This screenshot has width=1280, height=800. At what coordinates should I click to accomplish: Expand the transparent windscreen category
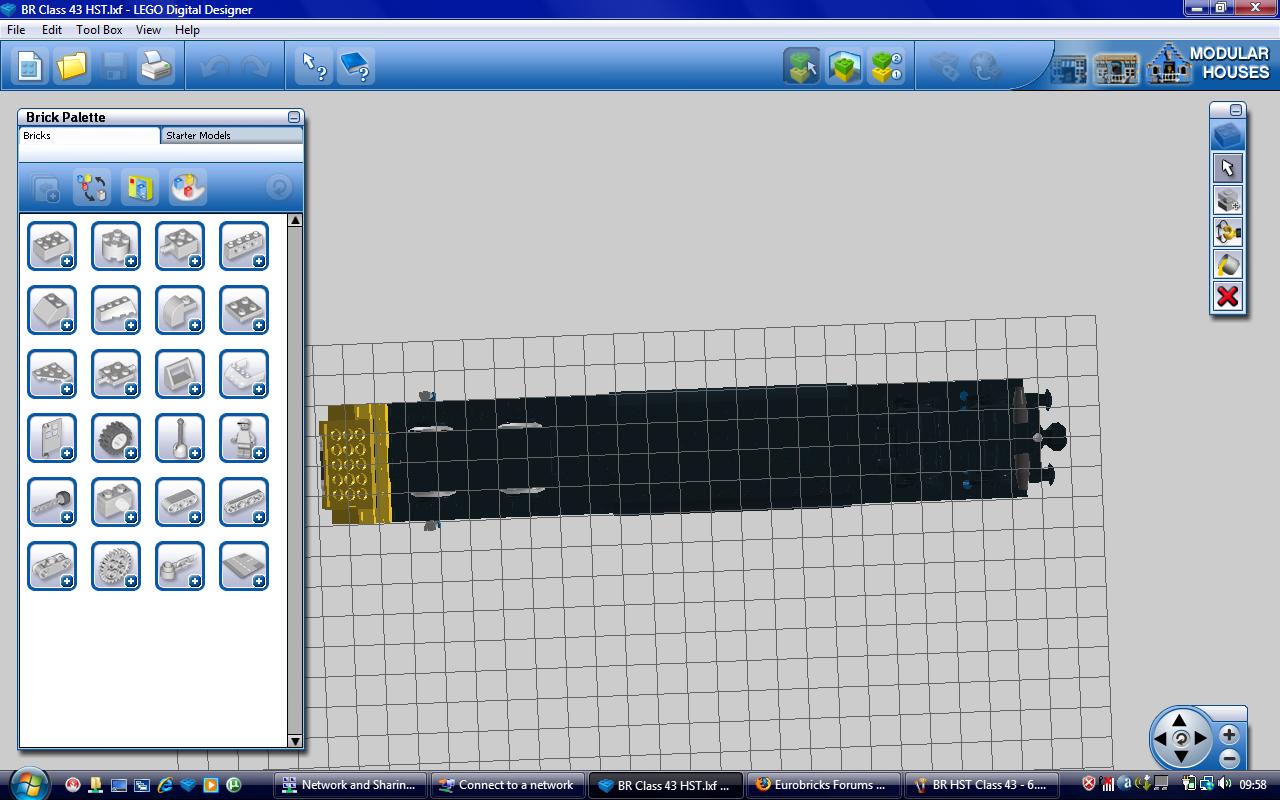tap(244, 374)
